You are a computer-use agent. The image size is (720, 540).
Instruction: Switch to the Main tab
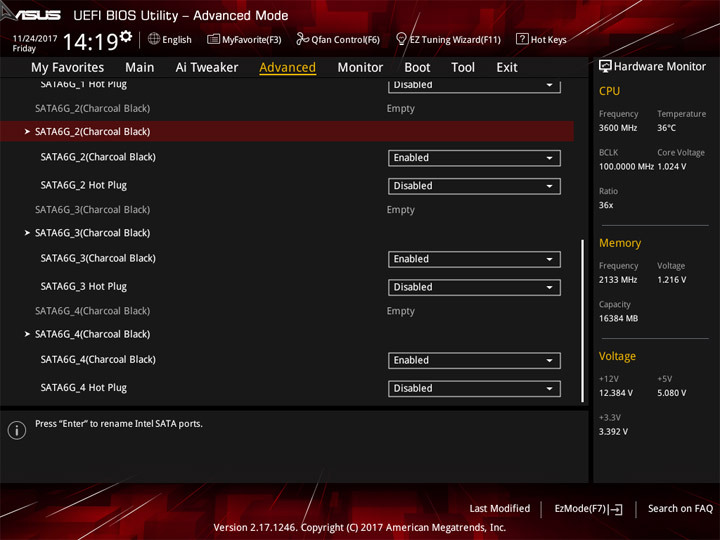(140, 68)
